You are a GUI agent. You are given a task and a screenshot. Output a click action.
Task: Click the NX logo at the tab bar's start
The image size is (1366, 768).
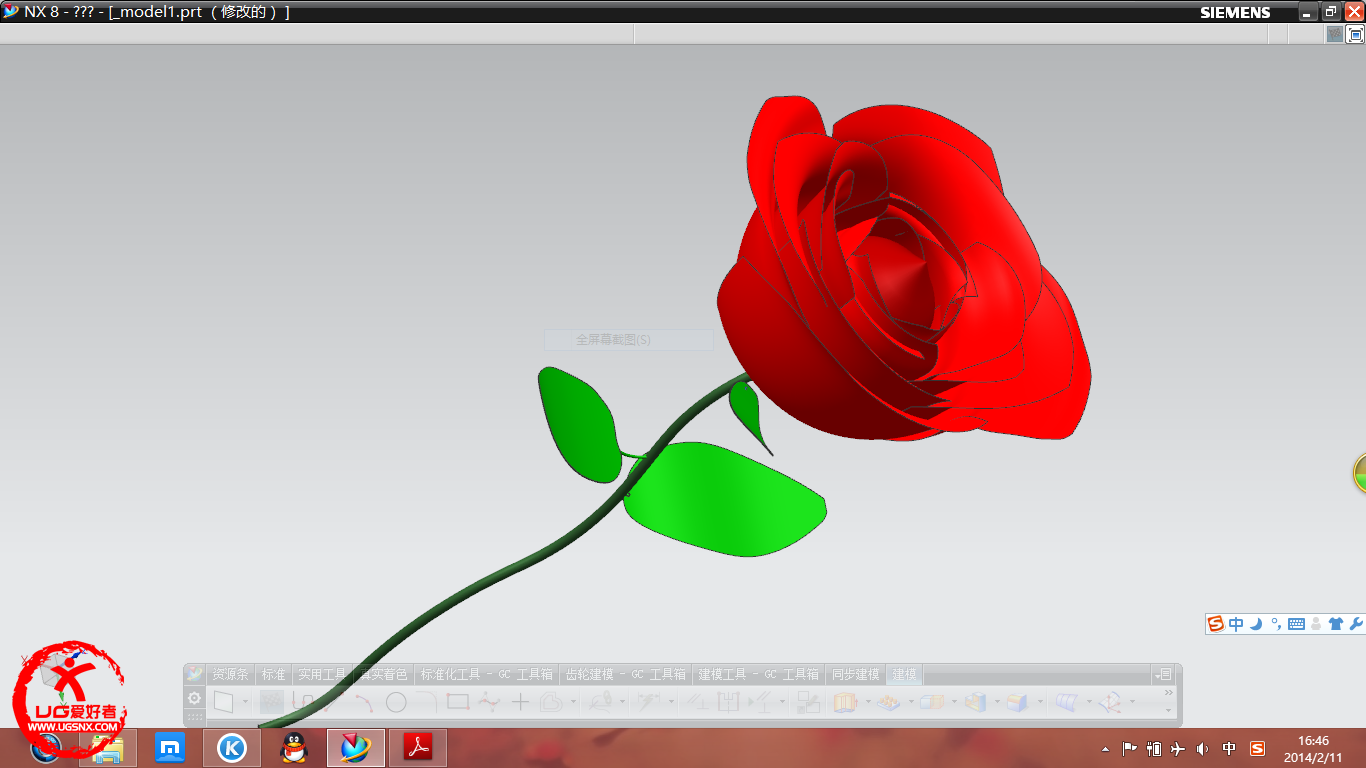tap(195, 674)
